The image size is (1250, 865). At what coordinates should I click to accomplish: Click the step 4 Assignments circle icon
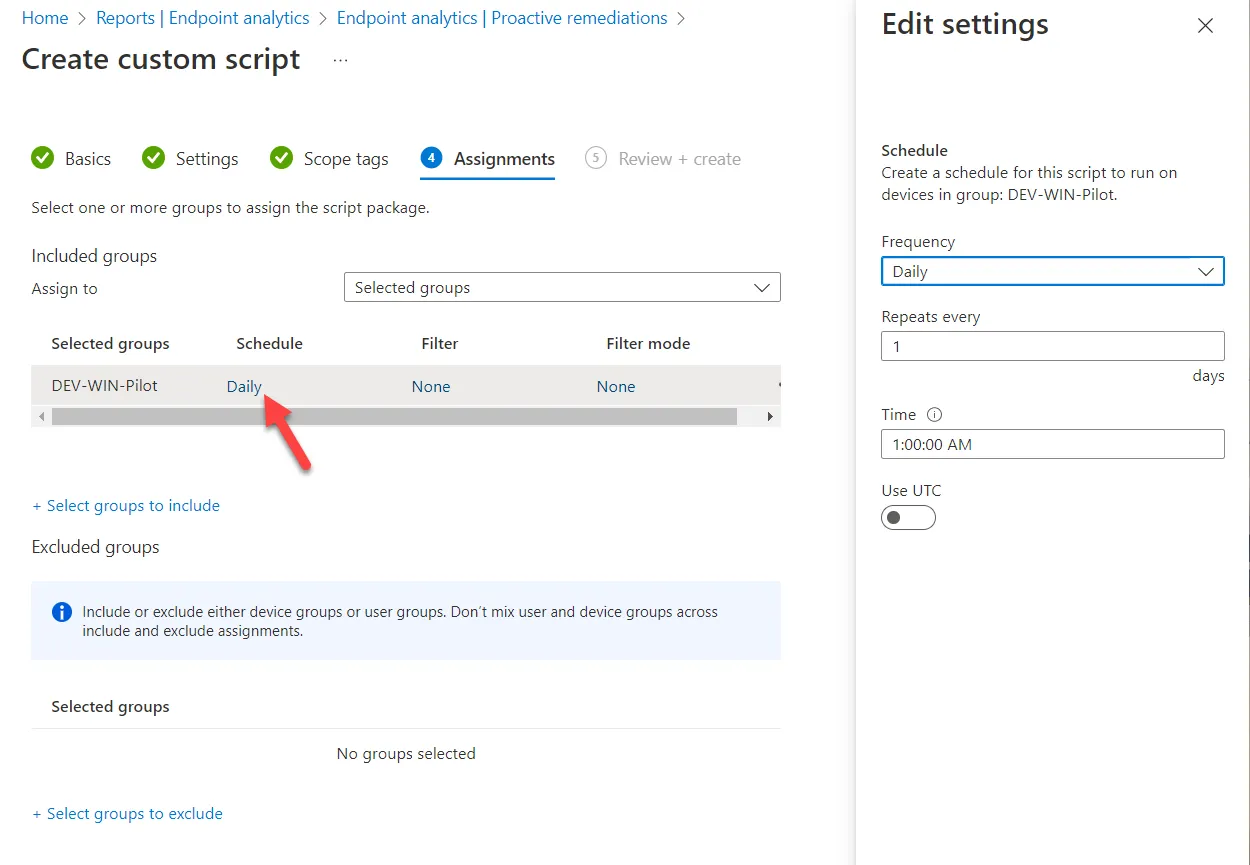431,158
